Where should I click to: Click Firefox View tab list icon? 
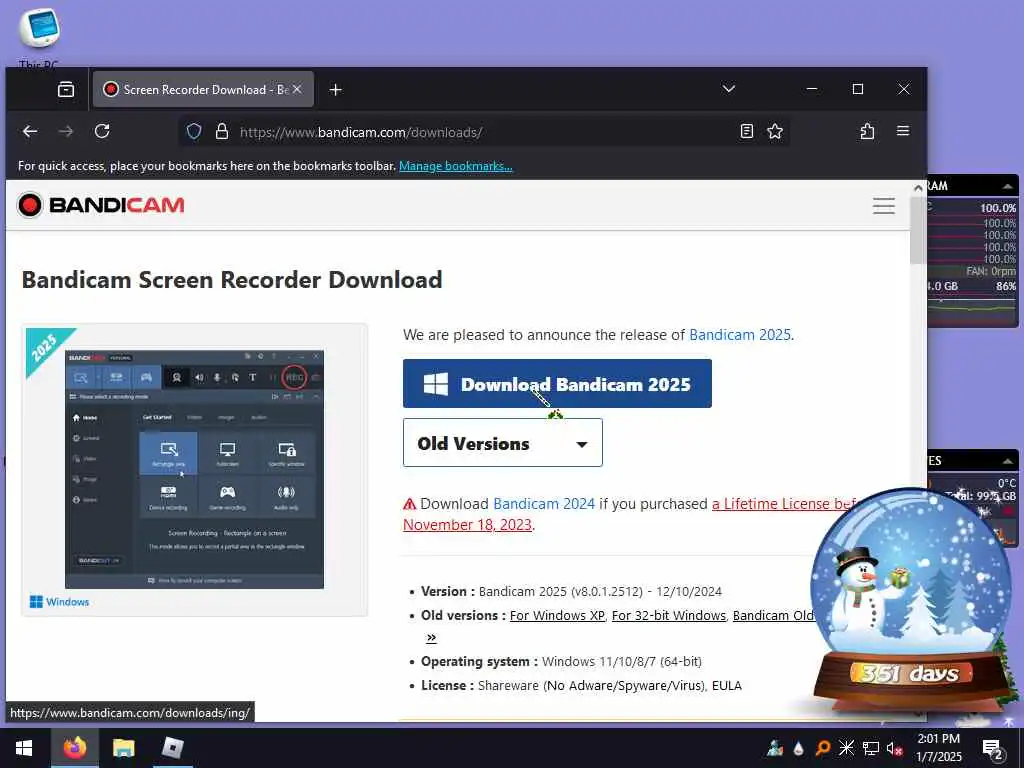[66, 89]
